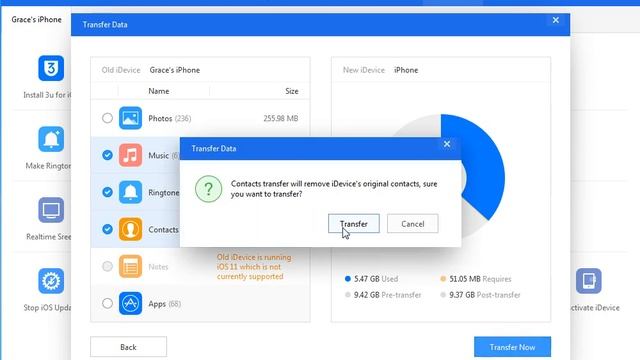This screenshot has height=360, width=640.
Task: Click the 9.42 GB Pre-transfer legend
Action: (x=383, y=295)
